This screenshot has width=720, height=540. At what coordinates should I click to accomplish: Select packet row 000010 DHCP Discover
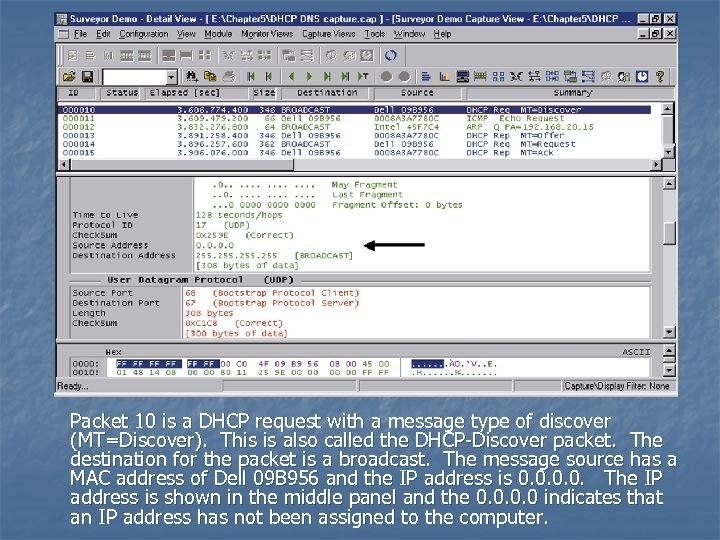(x=354, y=110)
